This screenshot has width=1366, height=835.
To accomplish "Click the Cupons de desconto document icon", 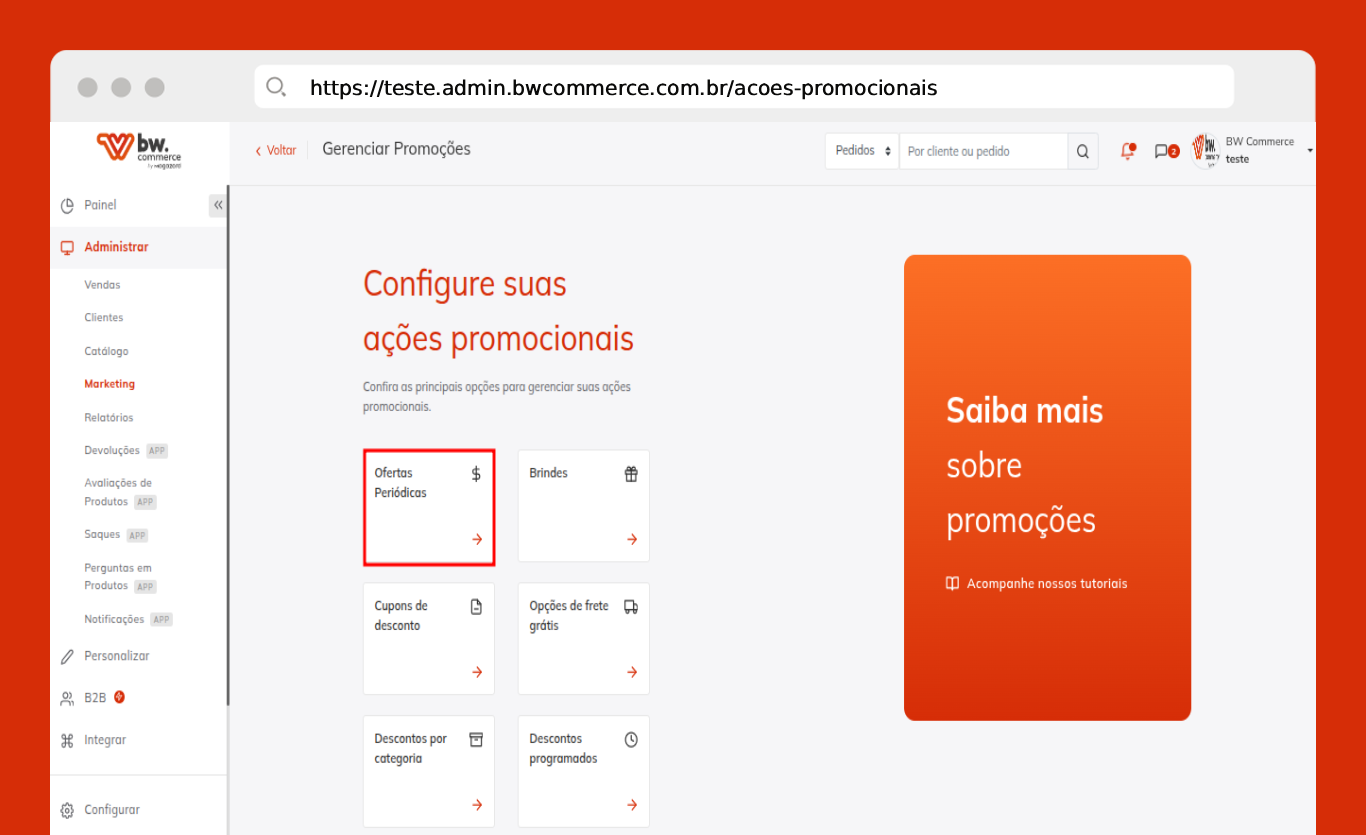I will (x=476, y=607).
